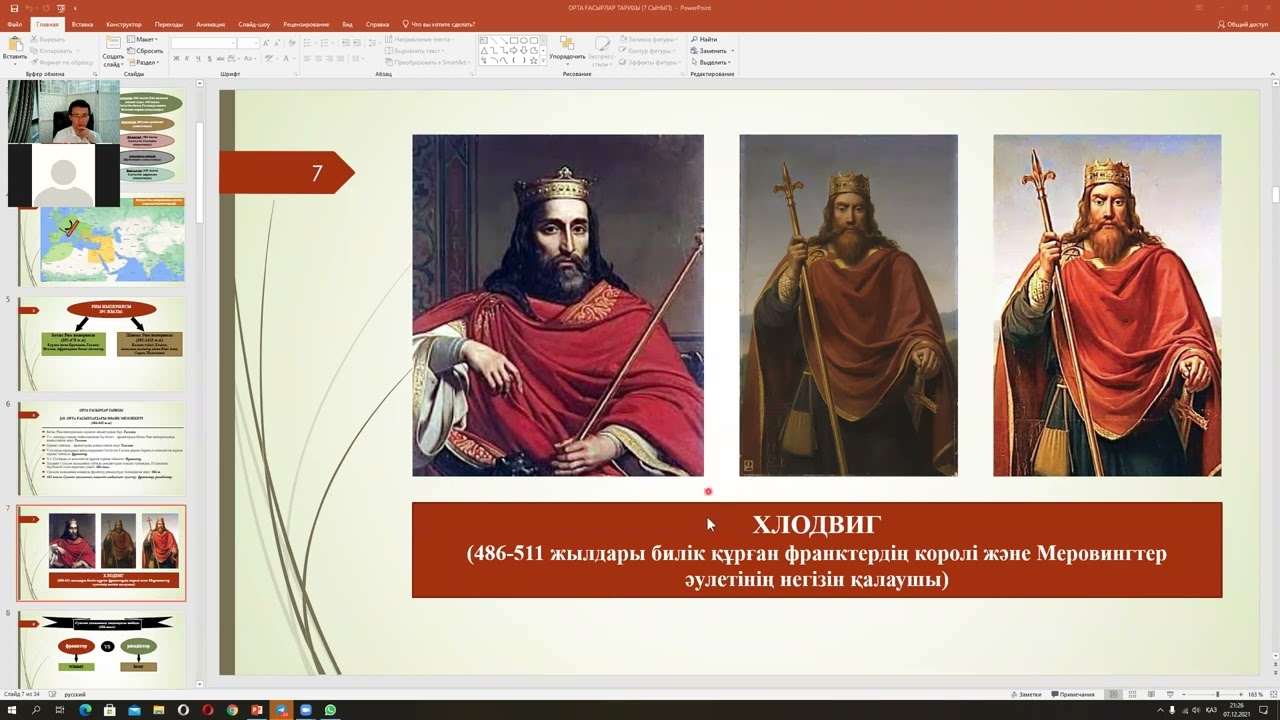Switch to slide sorter view
1280x720 pixels.
[x=1132, y=694]
